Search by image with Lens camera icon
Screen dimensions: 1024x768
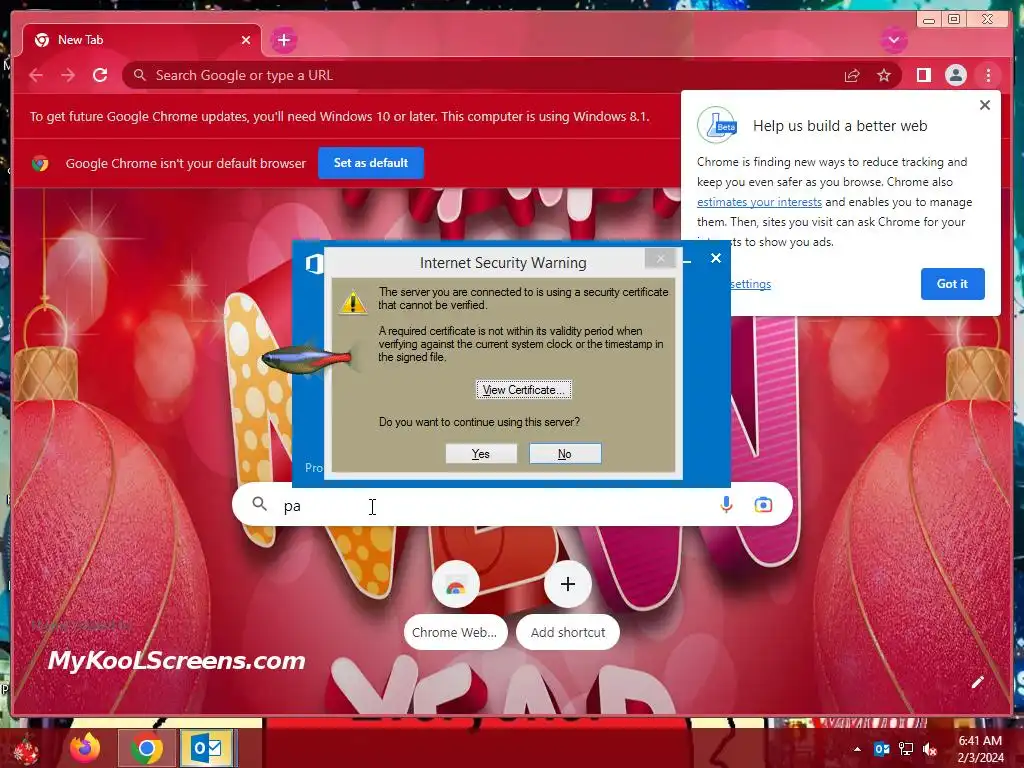click(763, 505)
